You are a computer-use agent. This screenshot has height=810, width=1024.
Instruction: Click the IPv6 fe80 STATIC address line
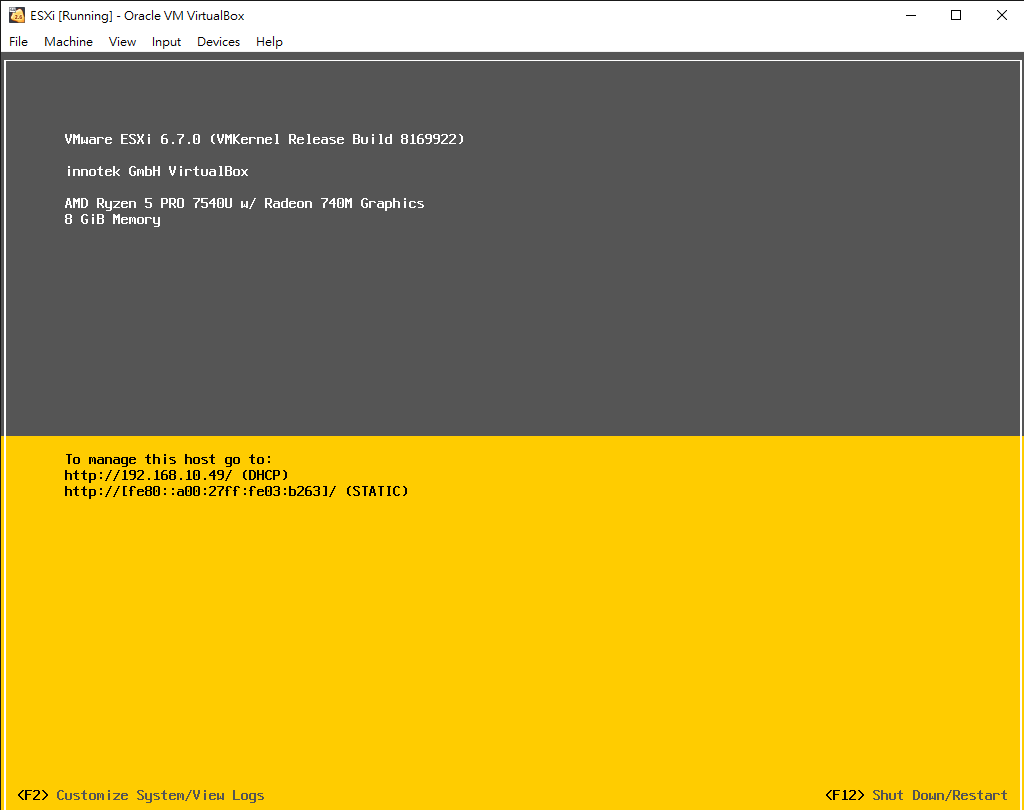click(x=236, y=491)
